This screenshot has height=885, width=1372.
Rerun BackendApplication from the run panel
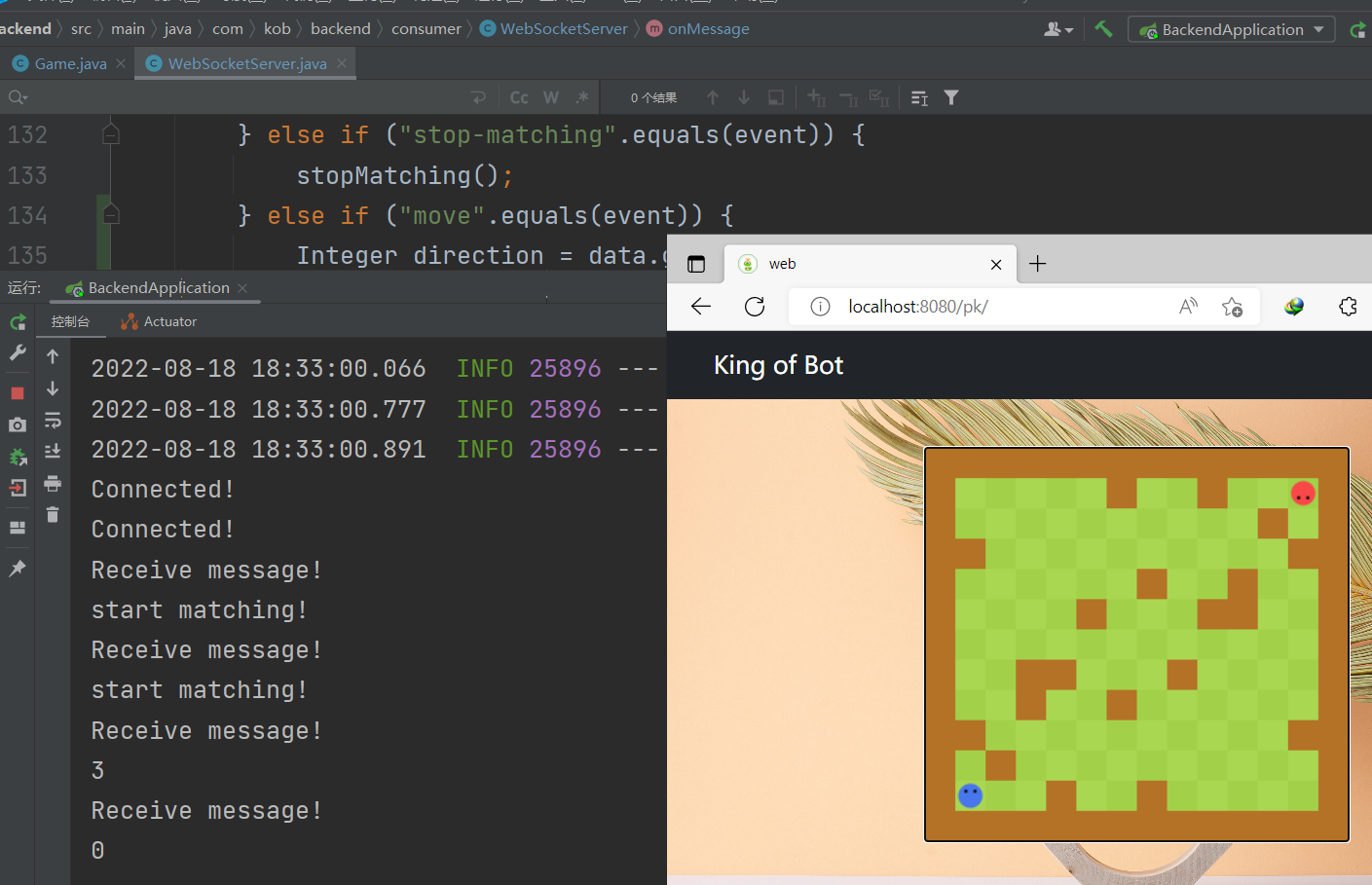pos(18,322)
